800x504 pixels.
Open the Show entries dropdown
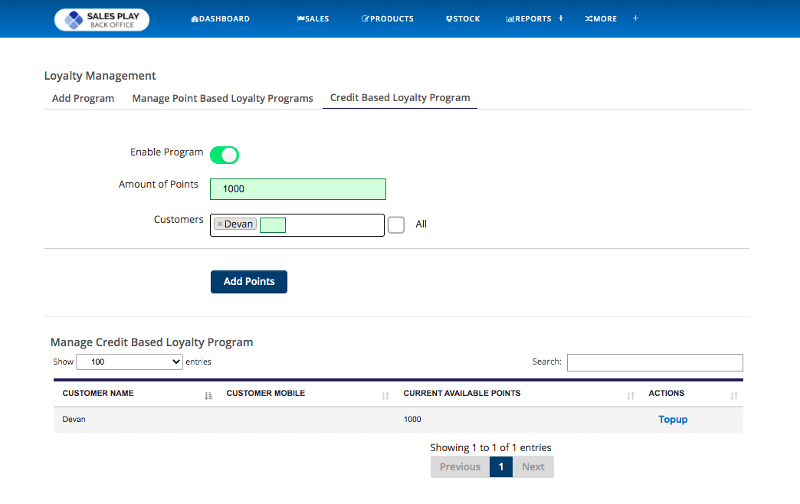[130, 362]
